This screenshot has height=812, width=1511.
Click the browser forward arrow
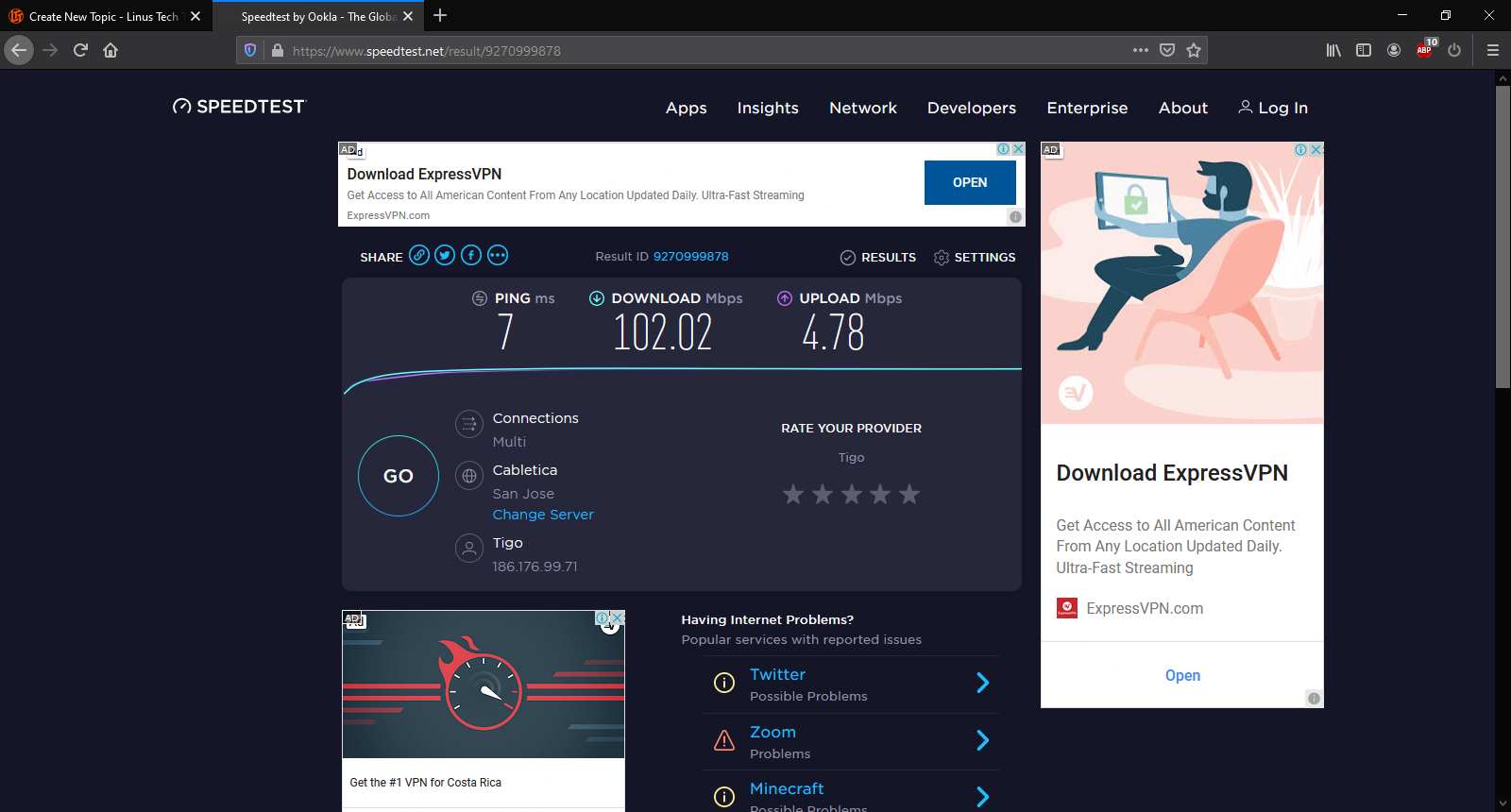pyautogui.click(x=50, y=50)
